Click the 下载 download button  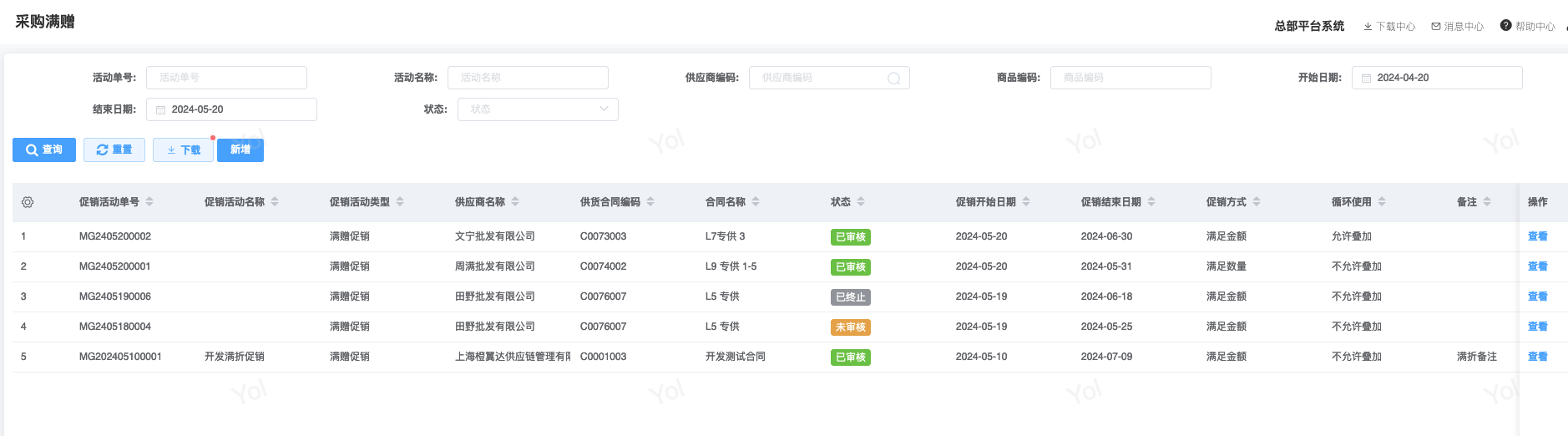[184, 150]
